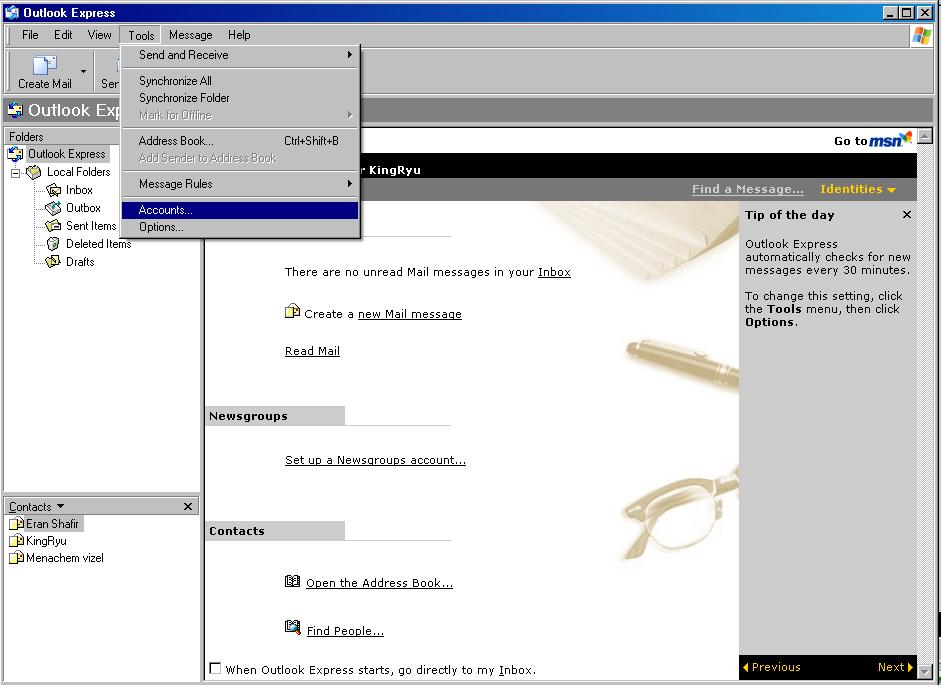Open the Contacts dropdown menu
The image size is (941, 686).
(37, 507)
